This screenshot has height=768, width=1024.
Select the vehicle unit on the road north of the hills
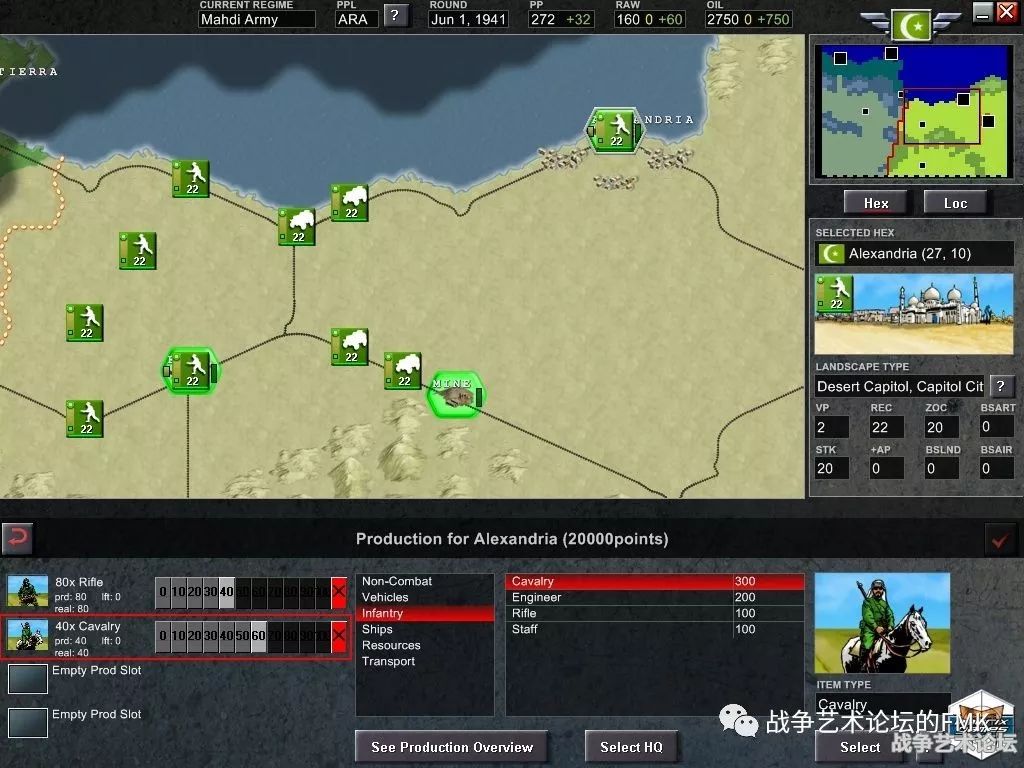349,346
